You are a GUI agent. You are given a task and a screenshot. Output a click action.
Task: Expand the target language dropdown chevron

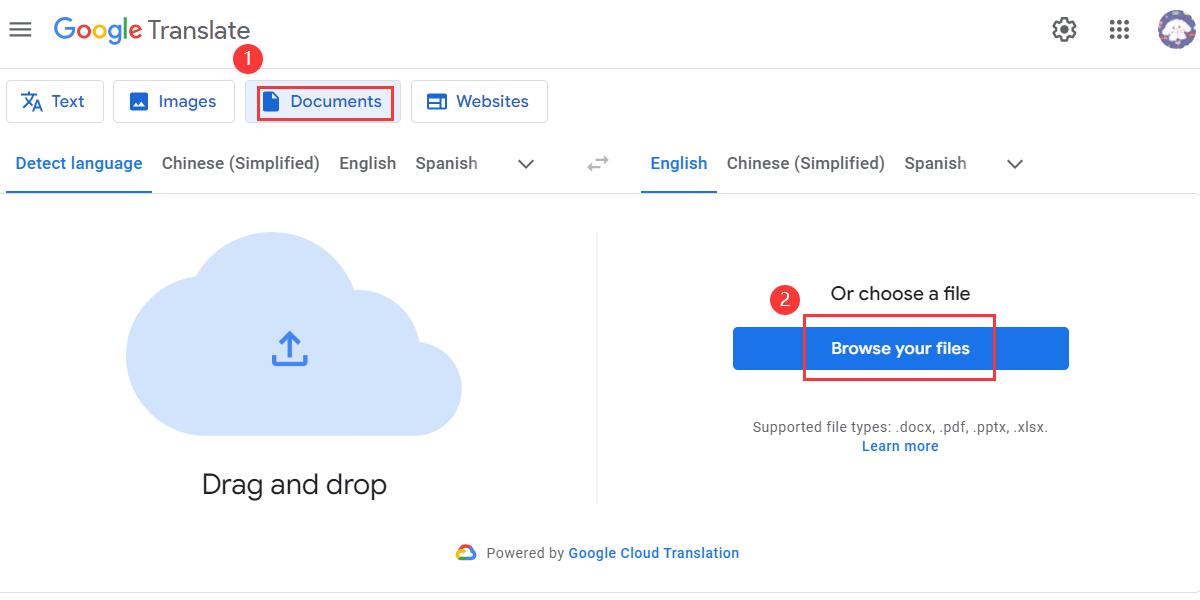(1014, 164)
